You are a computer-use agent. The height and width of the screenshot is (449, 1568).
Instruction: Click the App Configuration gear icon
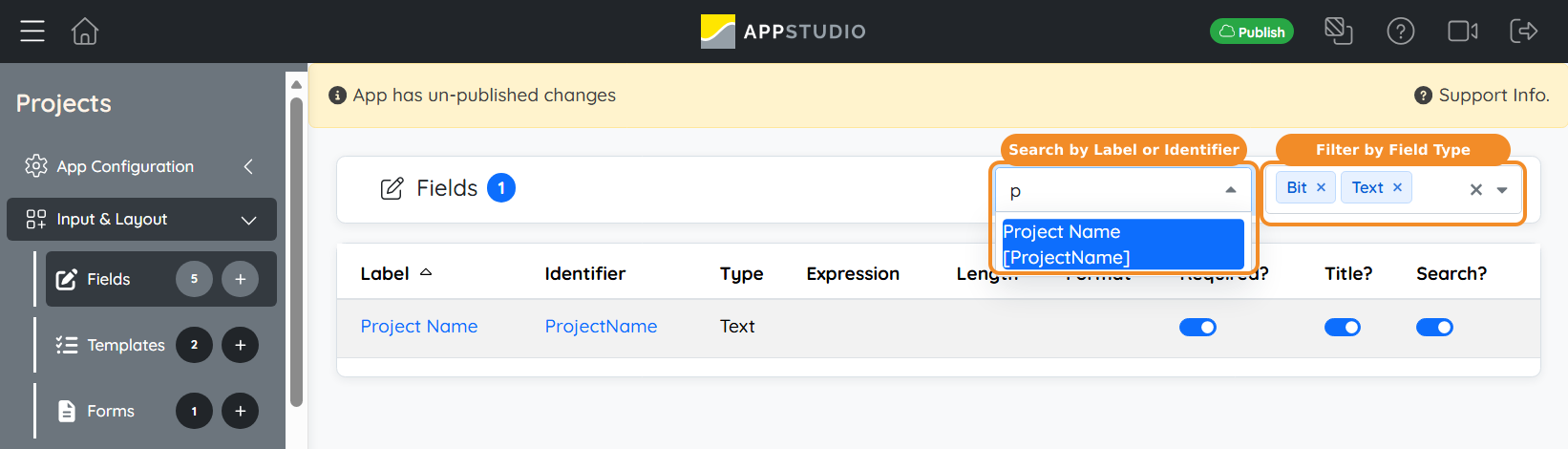(36, 165)
